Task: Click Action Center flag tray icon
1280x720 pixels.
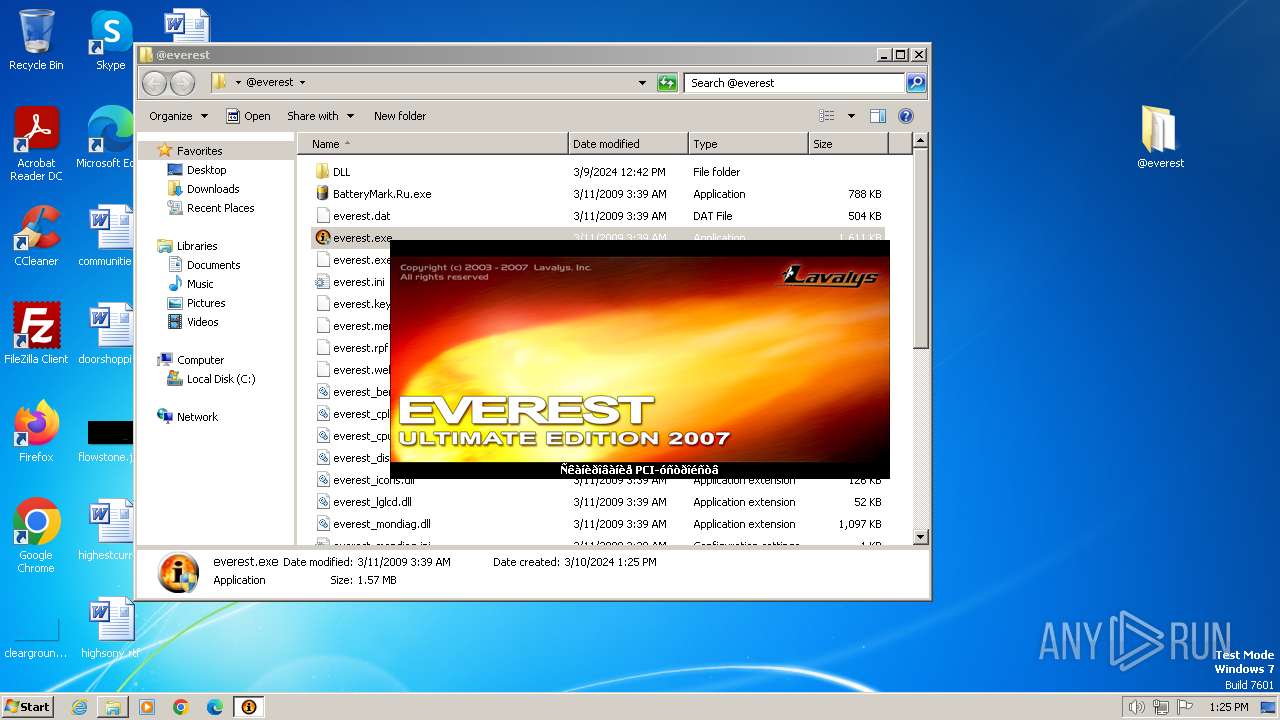Action: click(1185, 707)
